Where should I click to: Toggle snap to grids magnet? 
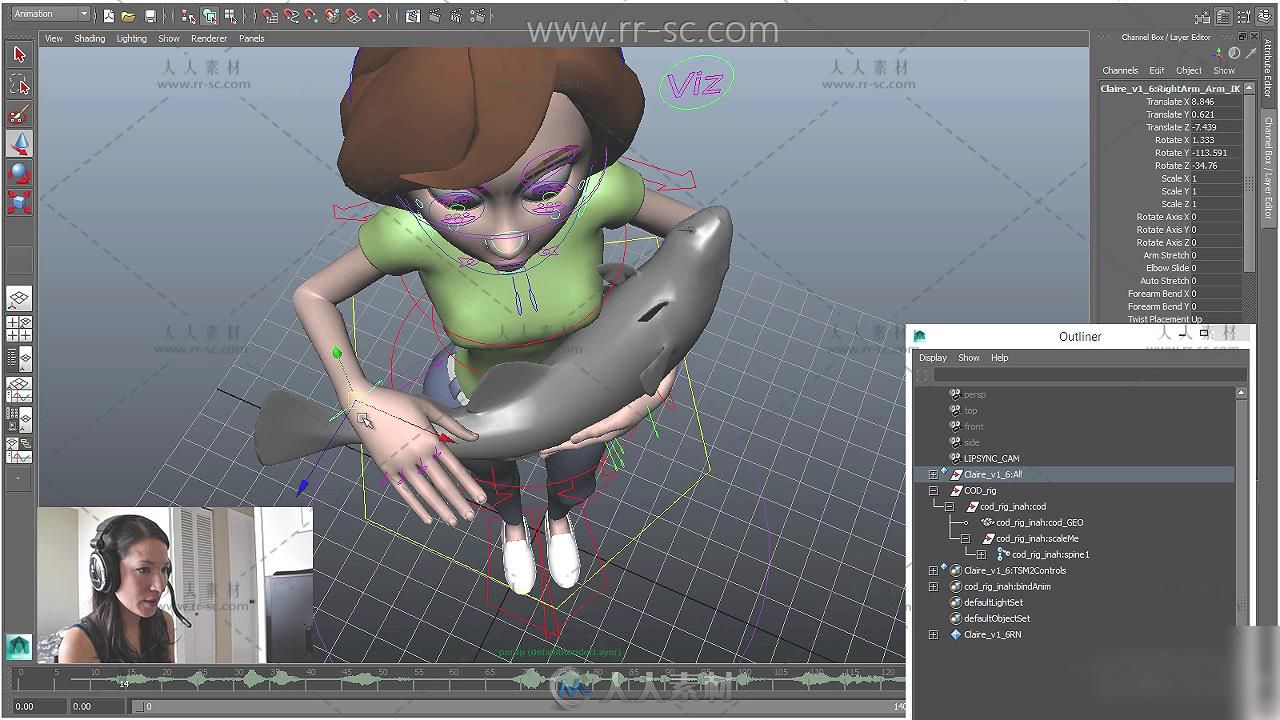271,16
